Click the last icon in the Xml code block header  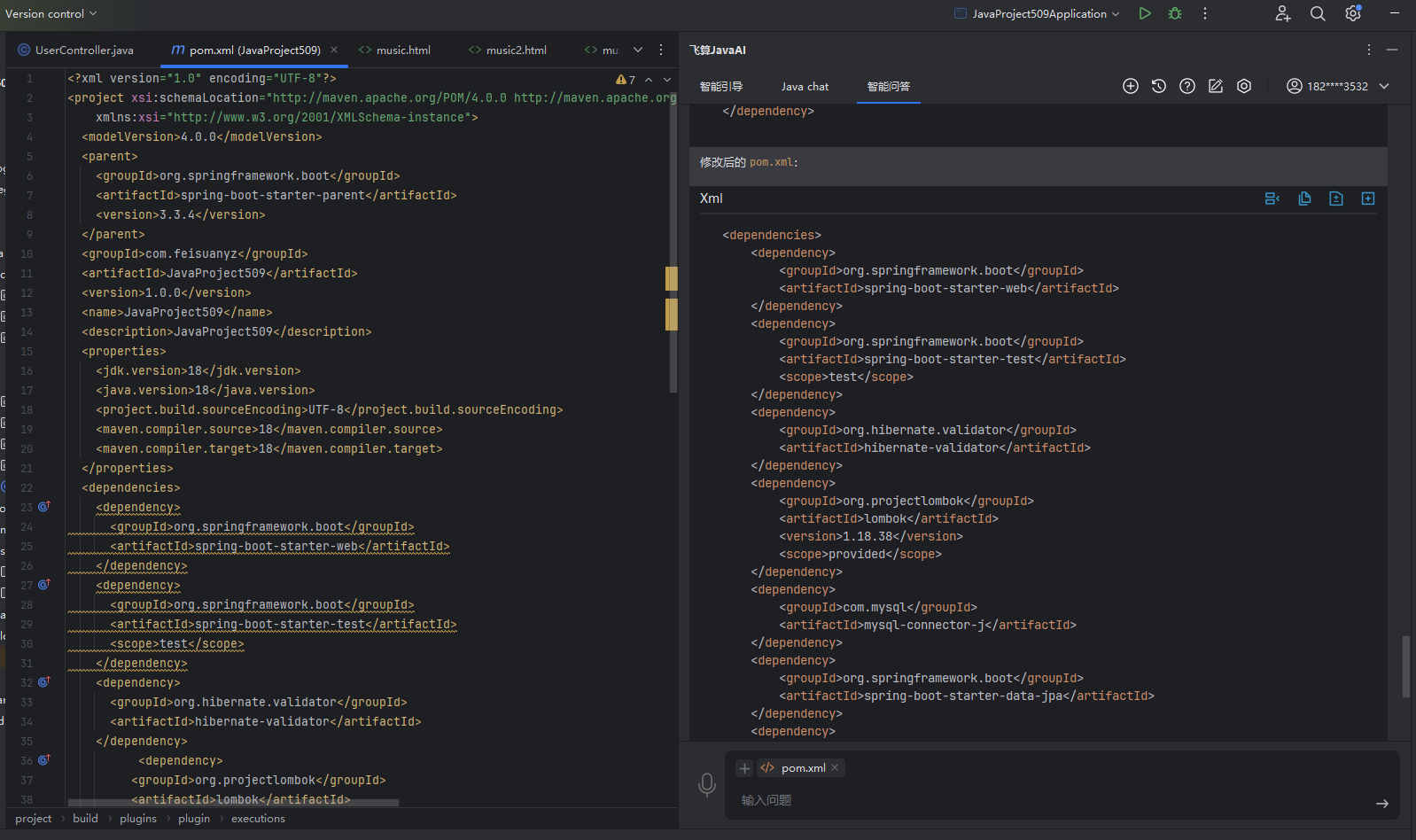[1368, 198]
